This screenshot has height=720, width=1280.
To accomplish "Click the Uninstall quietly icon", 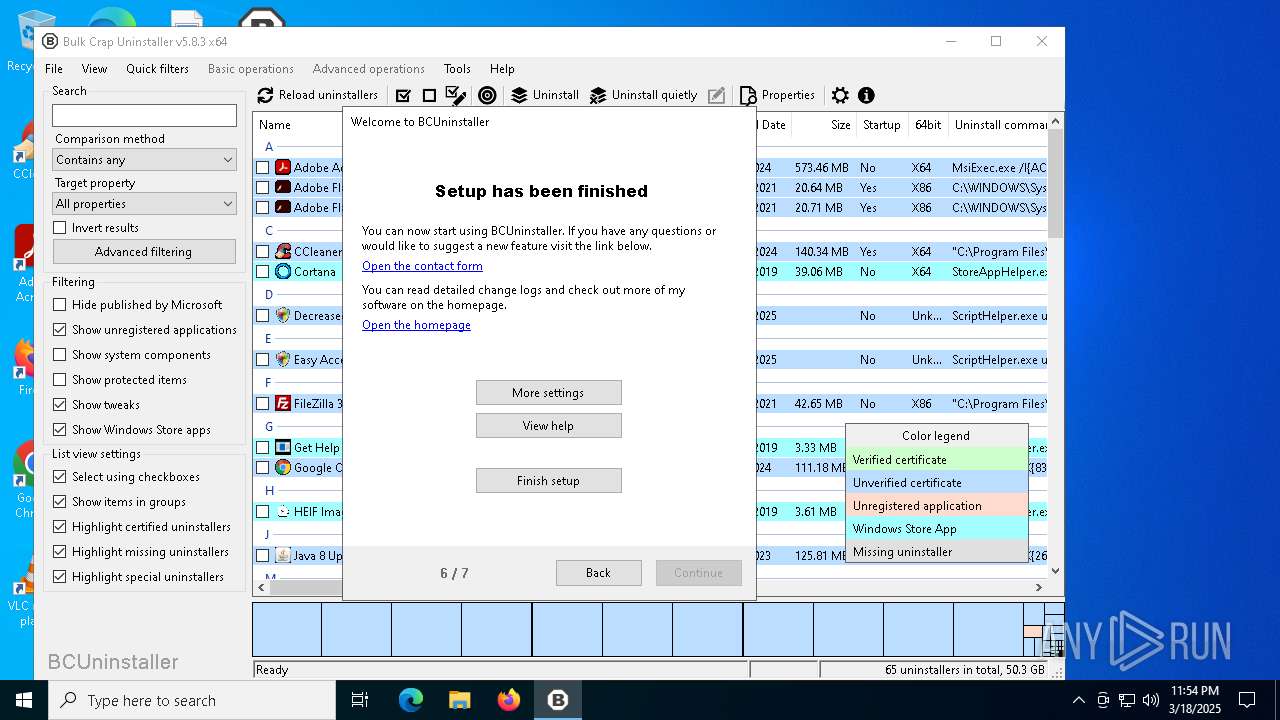I will click(598, 95).
